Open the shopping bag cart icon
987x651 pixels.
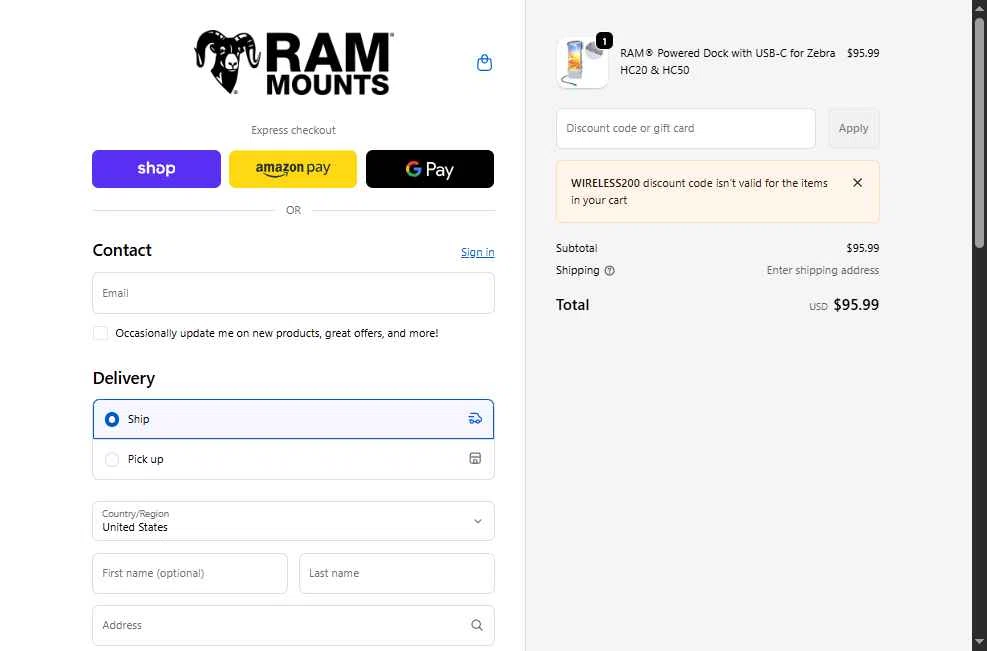(484, 62)
